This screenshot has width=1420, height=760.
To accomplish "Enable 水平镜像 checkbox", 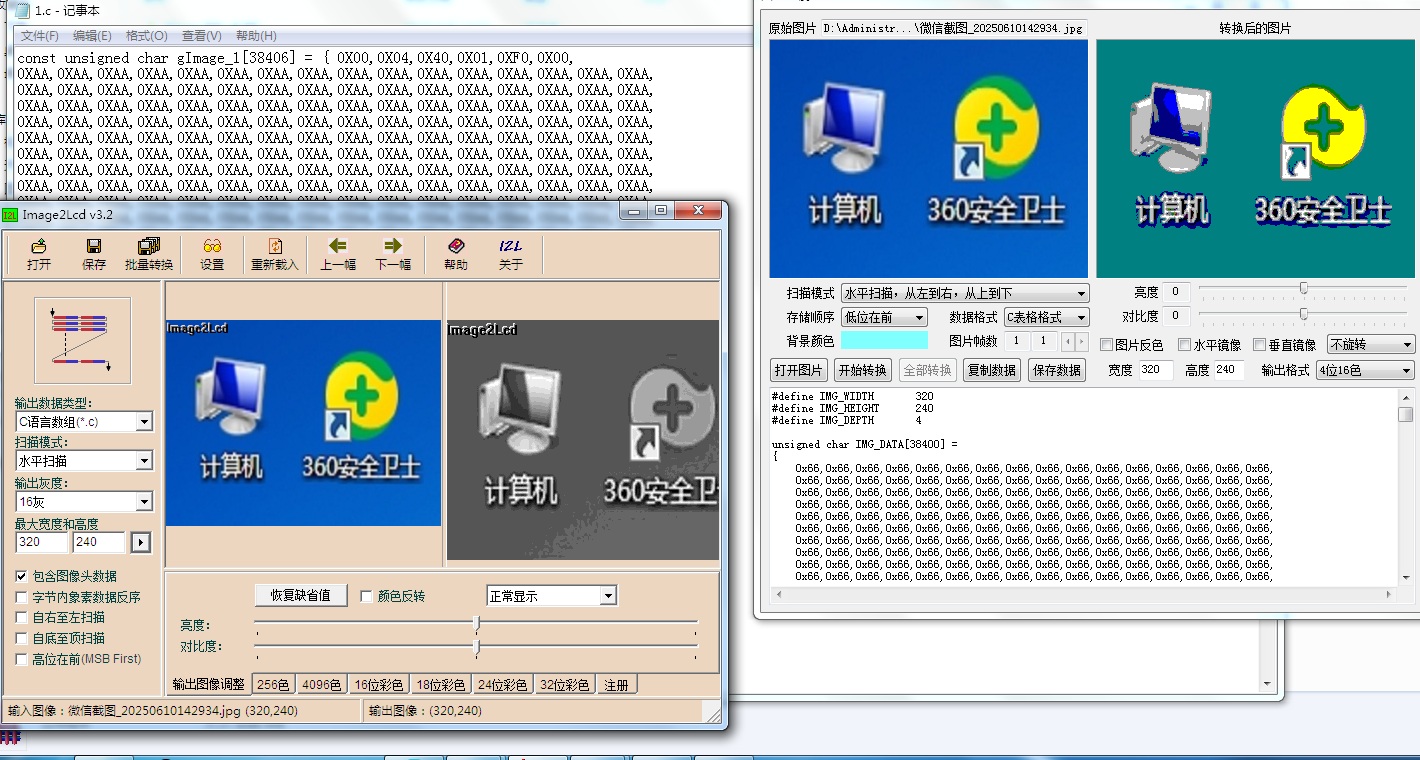I will click(x=1185, y=345).
